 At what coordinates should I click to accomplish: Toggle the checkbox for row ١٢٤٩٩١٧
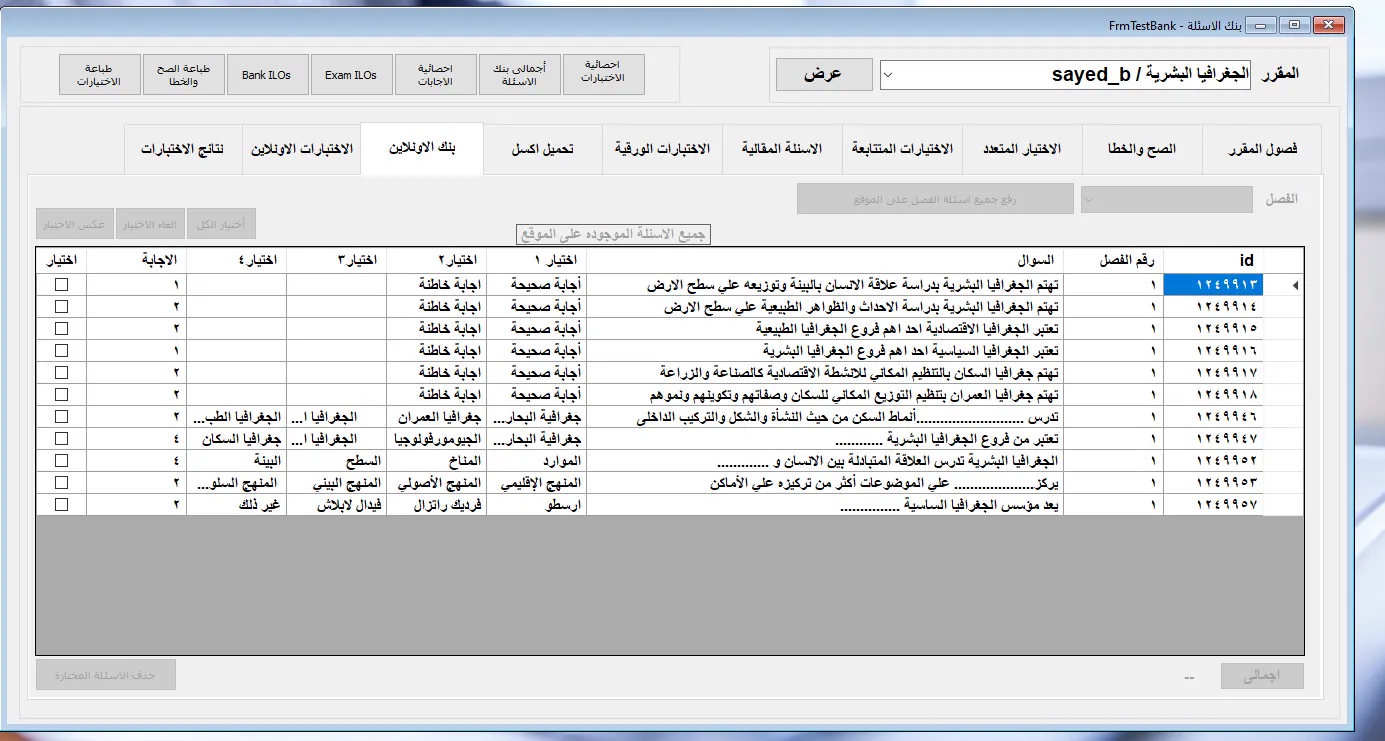(62, 373)
